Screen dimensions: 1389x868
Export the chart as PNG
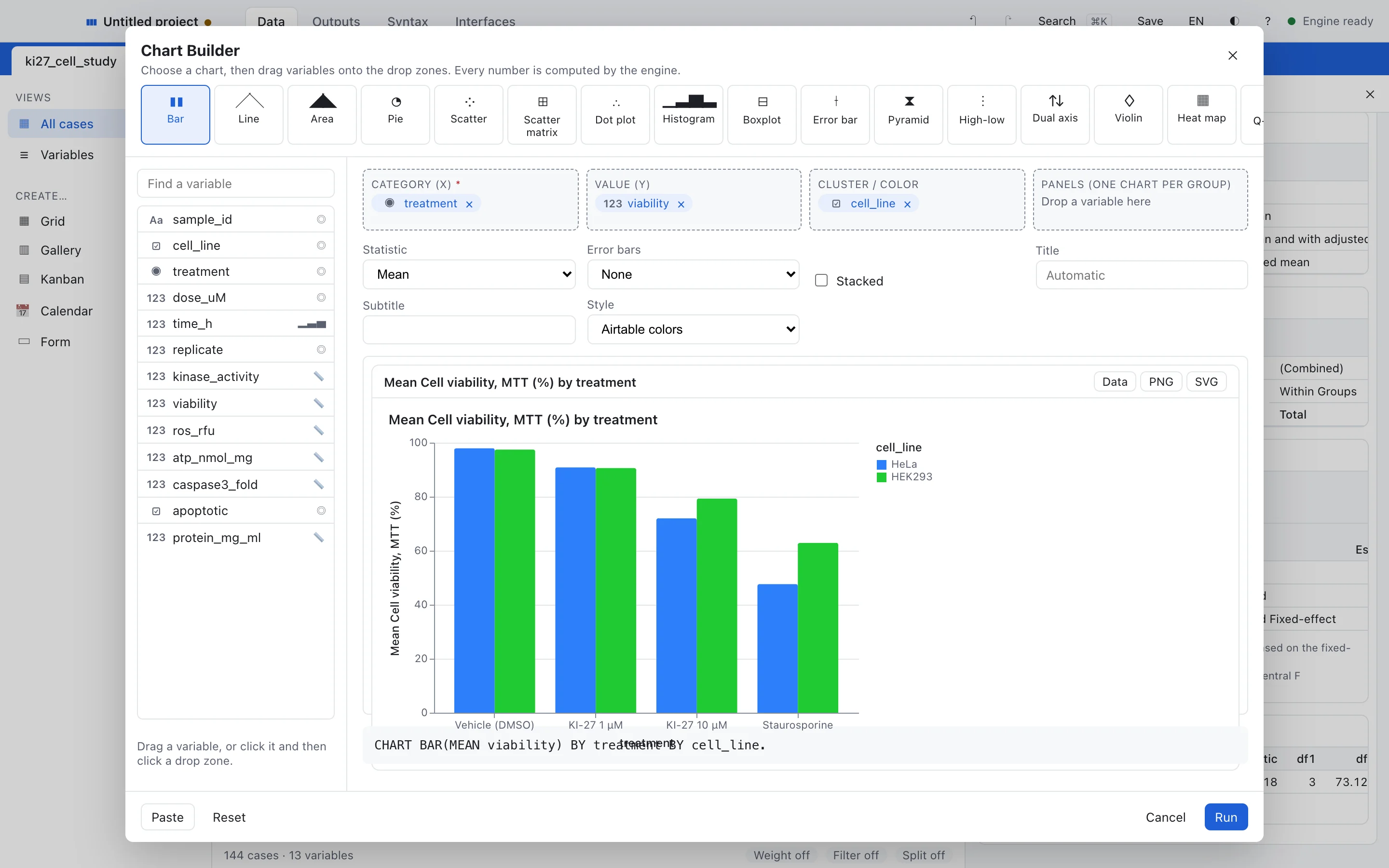click(1160, 382)
